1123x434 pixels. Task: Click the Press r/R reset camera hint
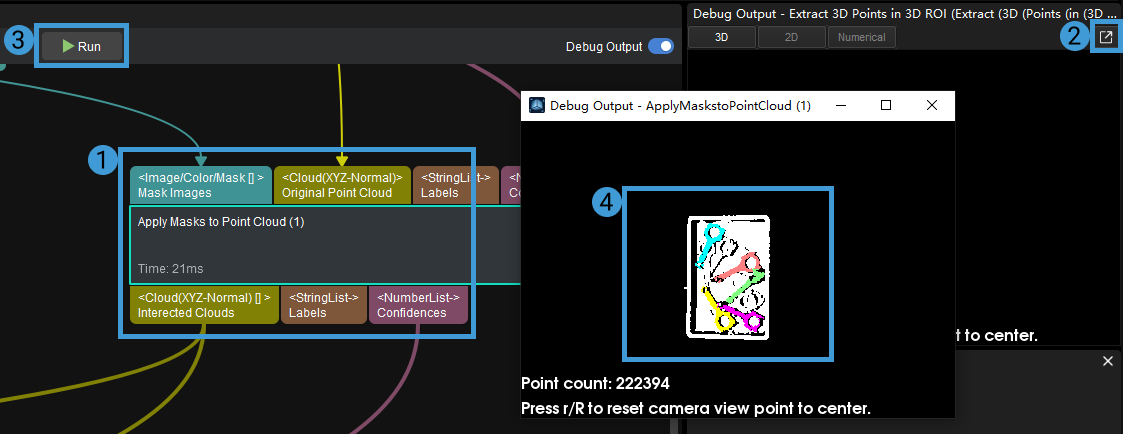pos(696,409)
